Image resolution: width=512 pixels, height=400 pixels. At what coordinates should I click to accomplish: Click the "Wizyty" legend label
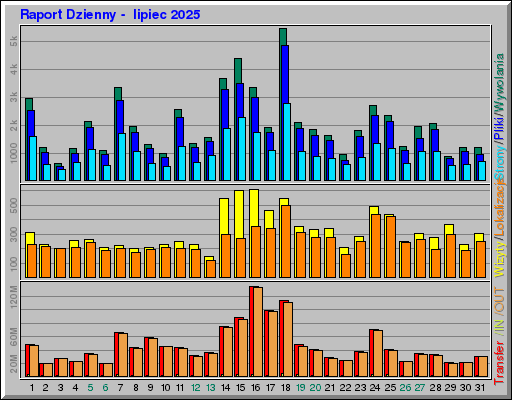[x=500, y=259]
